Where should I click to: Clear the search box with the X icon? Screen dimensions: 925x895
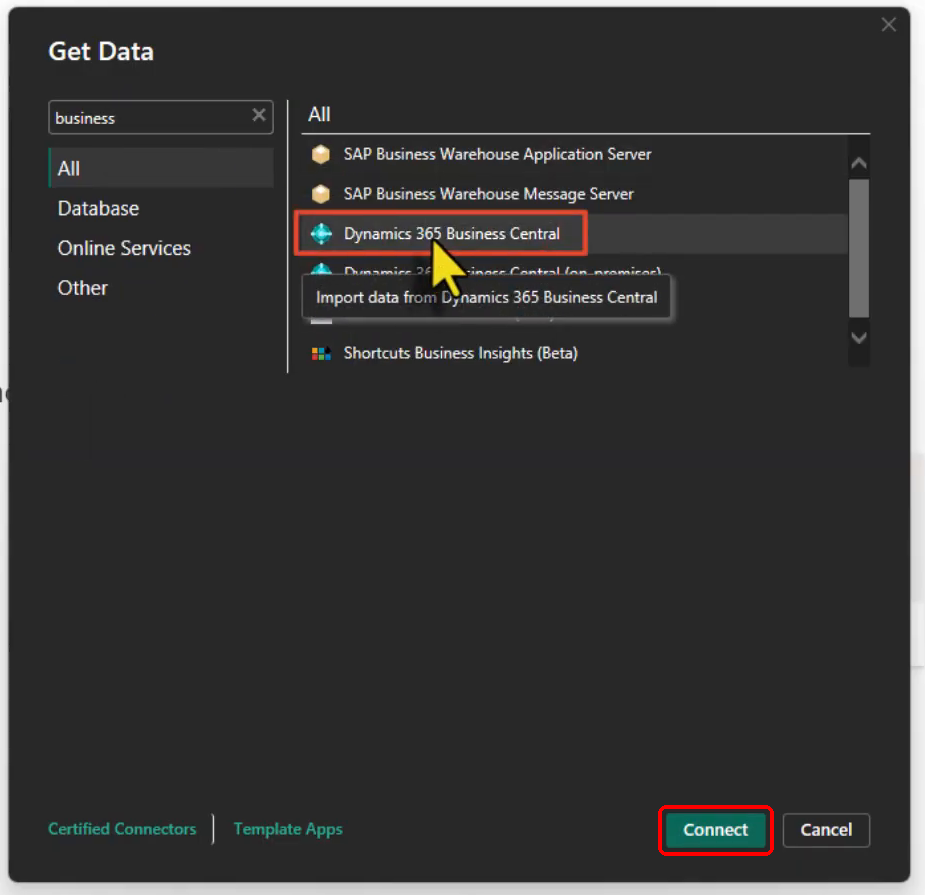[259, 115]
